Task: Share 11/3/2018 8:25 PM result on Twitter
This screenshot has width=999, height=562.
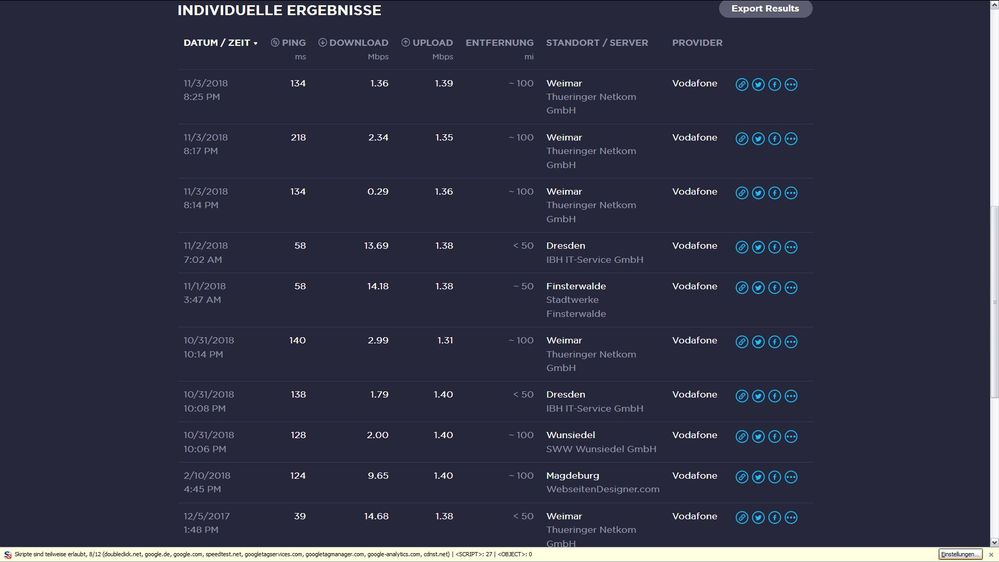Action: click(758, 84)
